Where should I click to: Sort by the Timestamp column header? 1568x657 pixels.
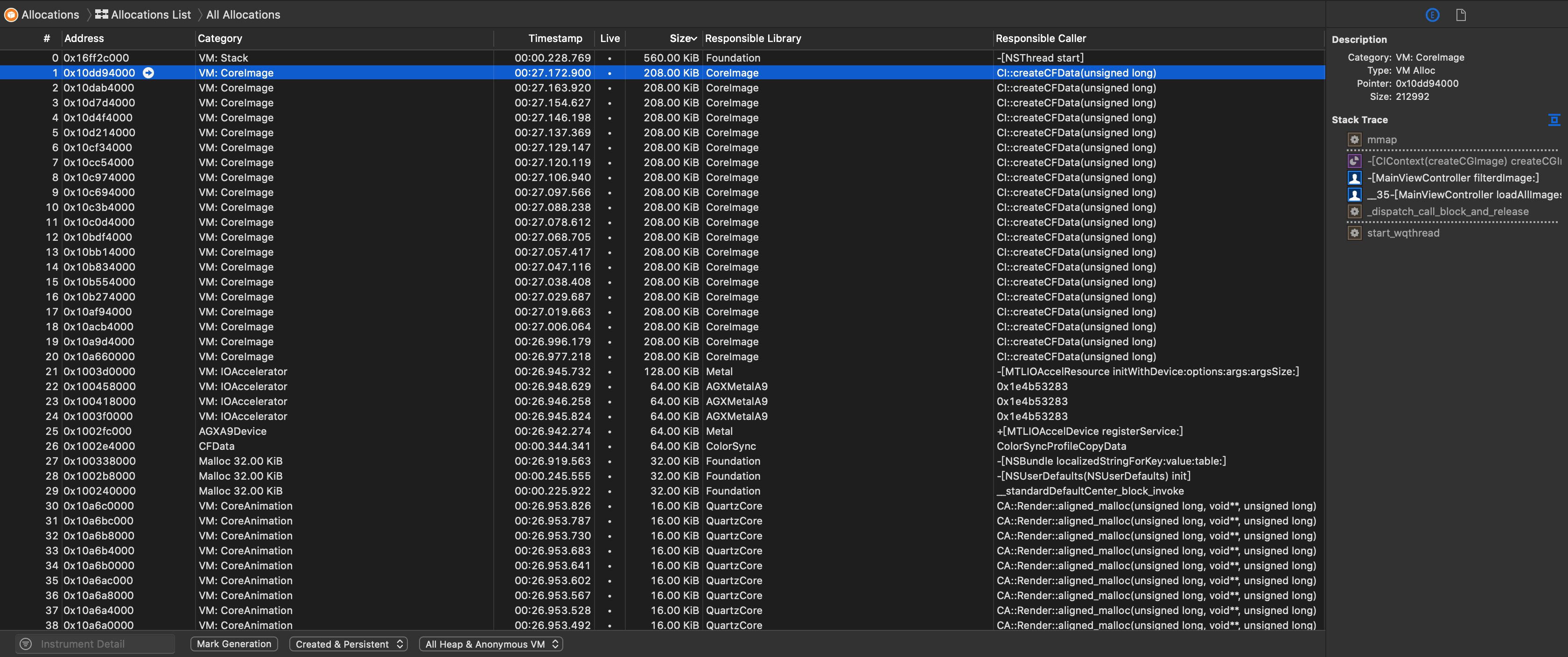tap(554, 38)
